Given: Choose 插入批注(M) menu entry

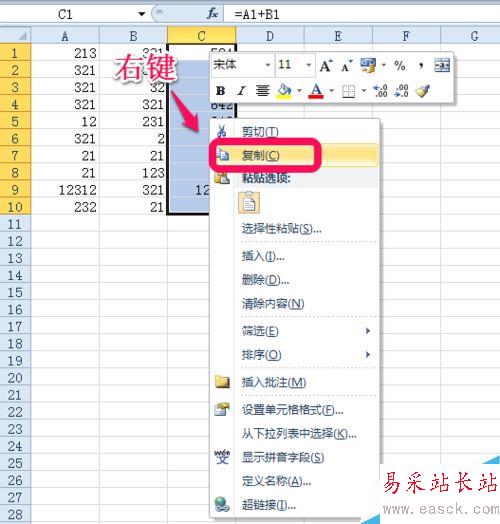Looking at the screenshot, I should click(x=295, y=382).
